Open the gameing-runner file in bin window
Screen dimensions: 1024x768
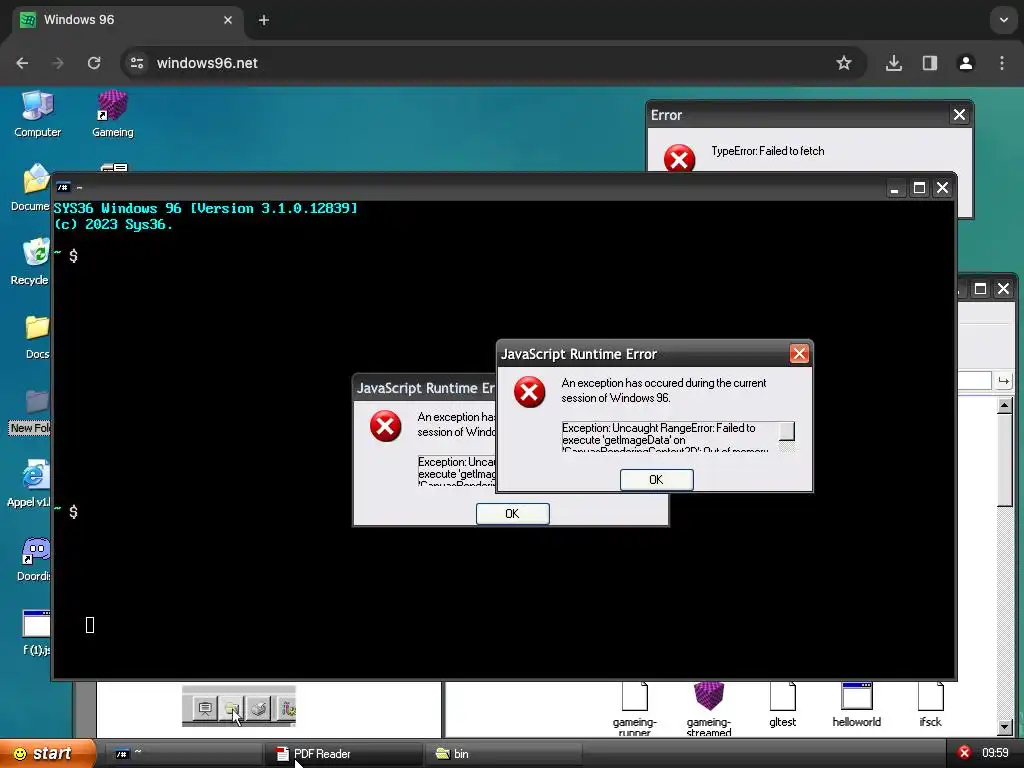click(x=634, y=709)
